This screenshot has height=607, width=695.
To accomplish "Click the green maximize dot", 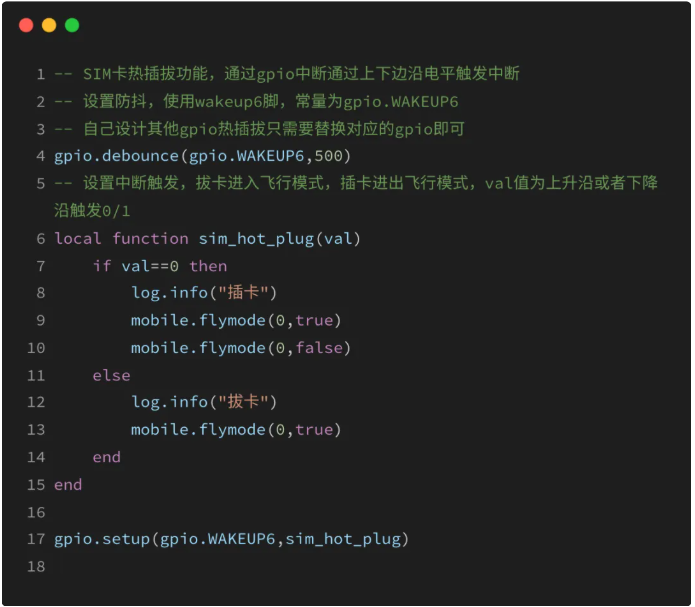I will pyautogui.click(x=72, y=25).
